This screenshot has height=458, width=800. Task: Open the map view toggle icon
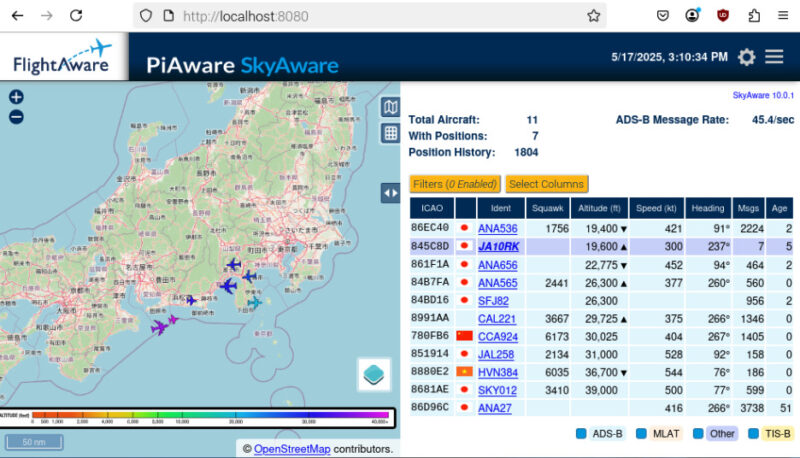(x=390, y=107)
